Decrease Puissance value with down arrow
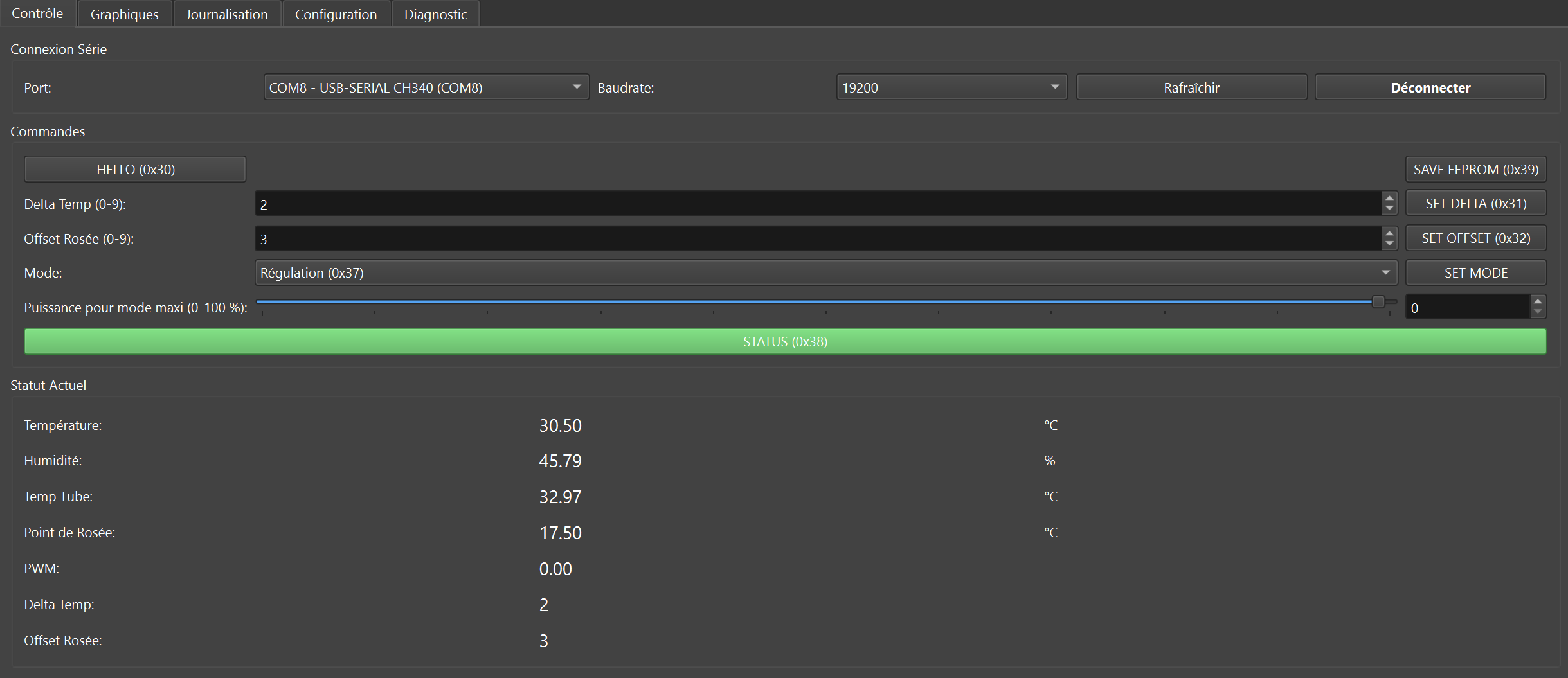The width and height of the screenshot is (1568, 678). click(x=1538, y=313)
